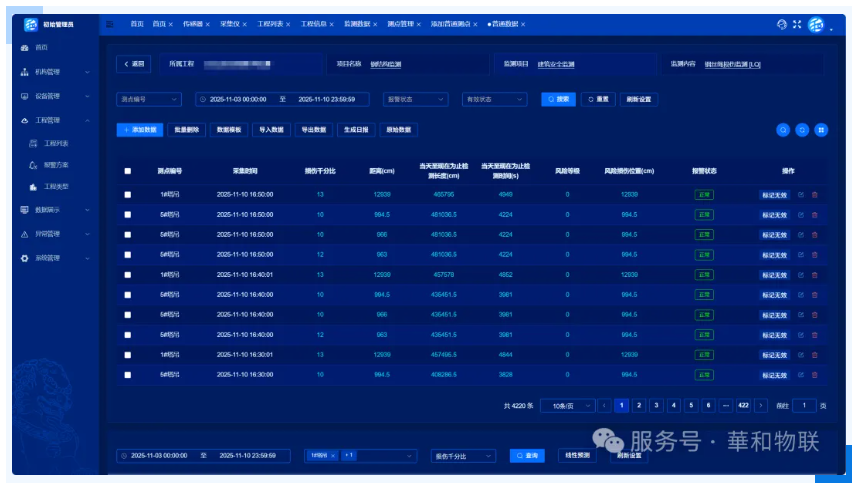Click the headset support icon in header
The height and width of the screenshot is (502, 867).
(x=782, y=24)
